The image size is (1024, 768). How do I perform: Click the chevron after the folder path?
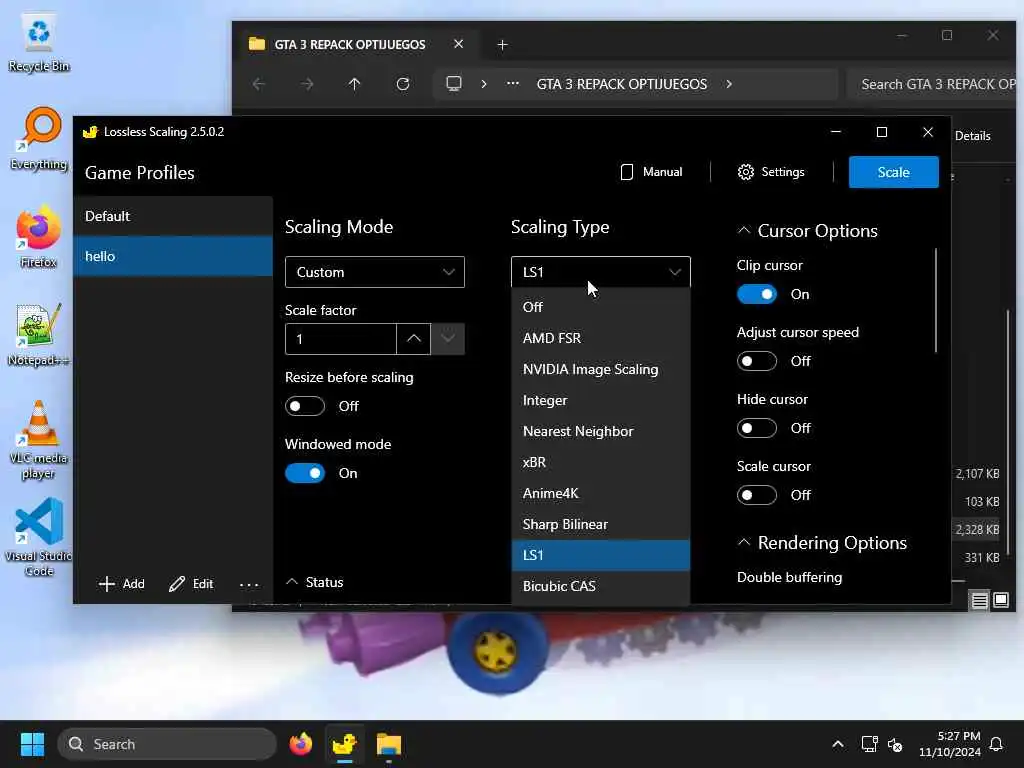tap(729, 84)
